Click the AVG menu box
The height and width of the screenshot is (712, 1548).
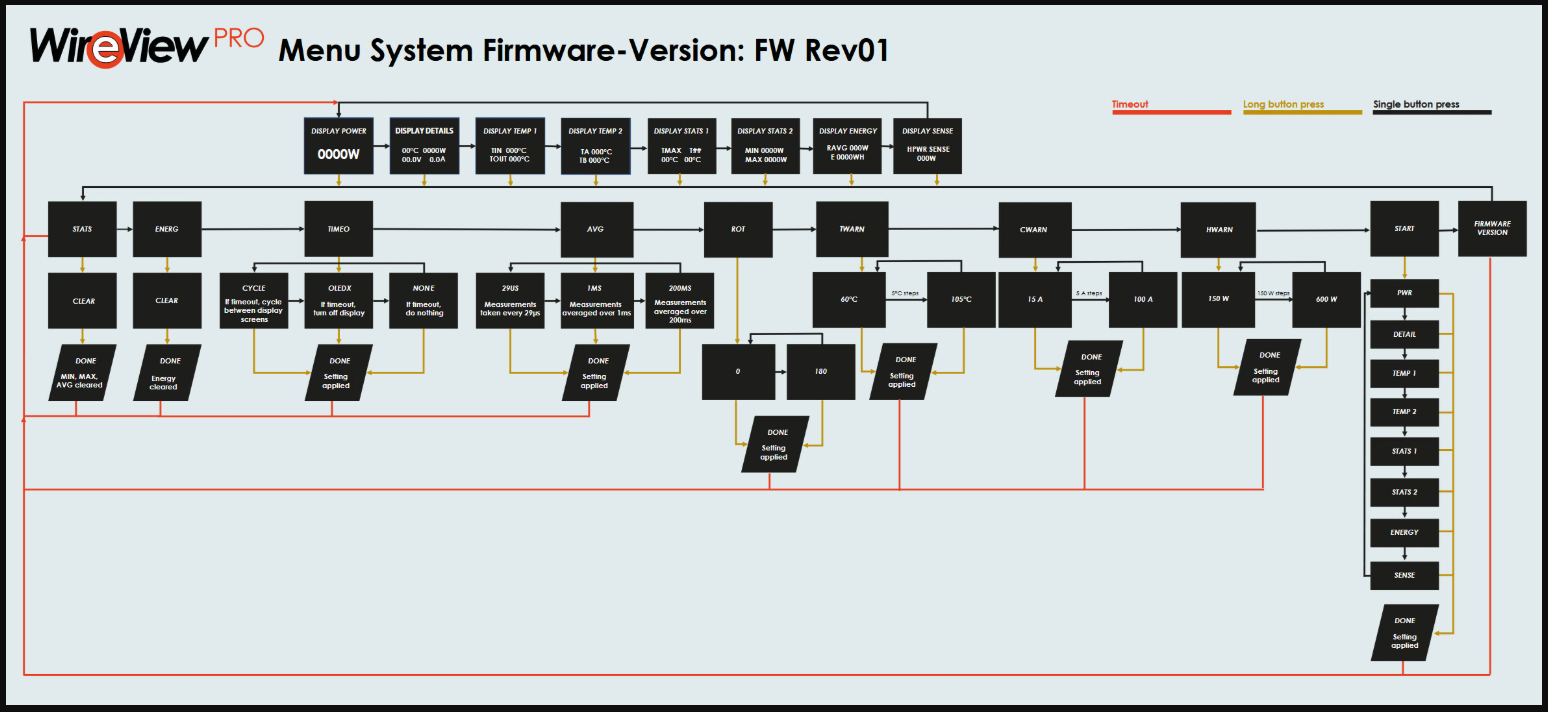point(596,229)
